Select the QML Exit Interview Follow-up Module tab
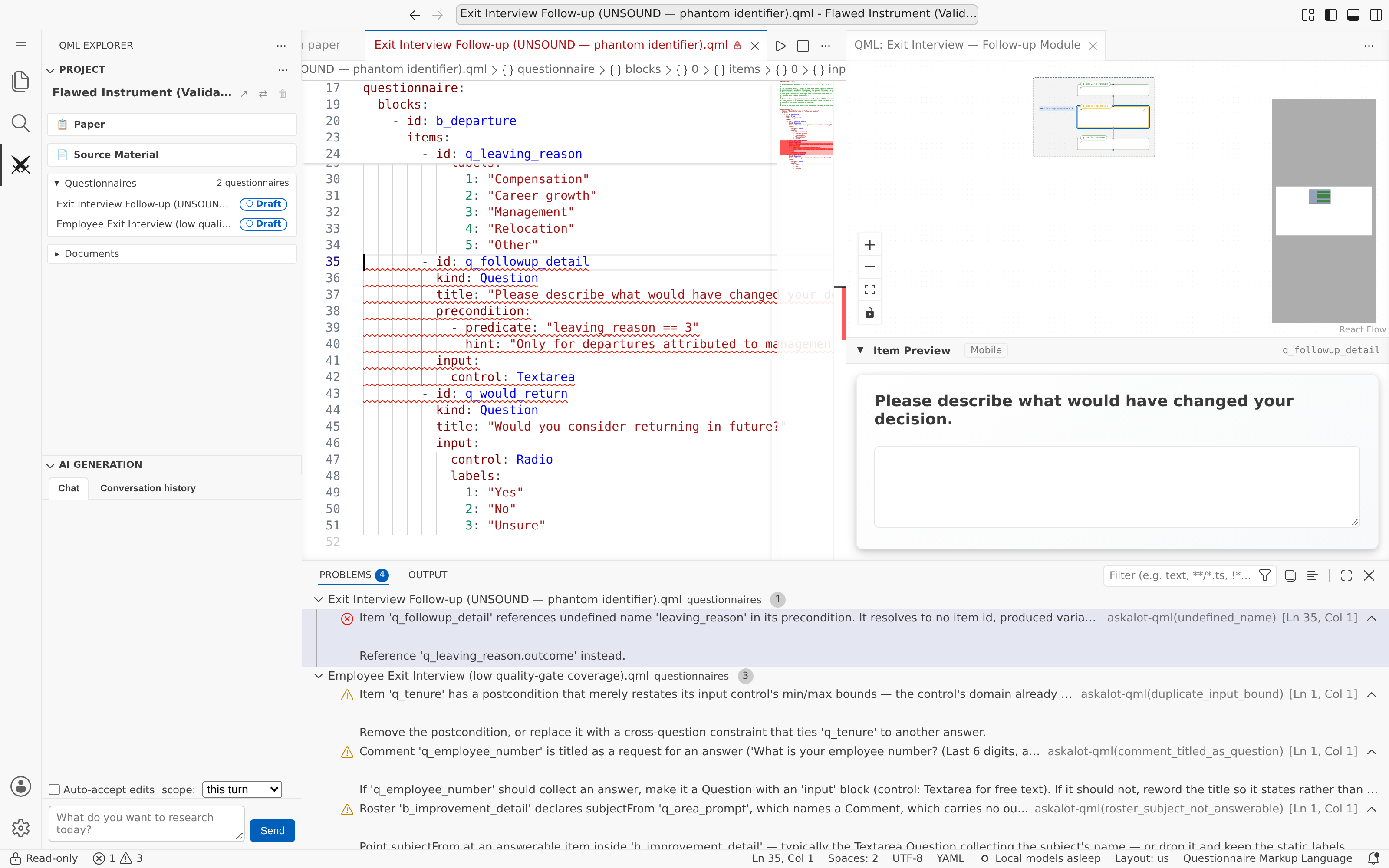This screenshot has width=1389, height=868. pyautogui.click(x=976, y=45)
